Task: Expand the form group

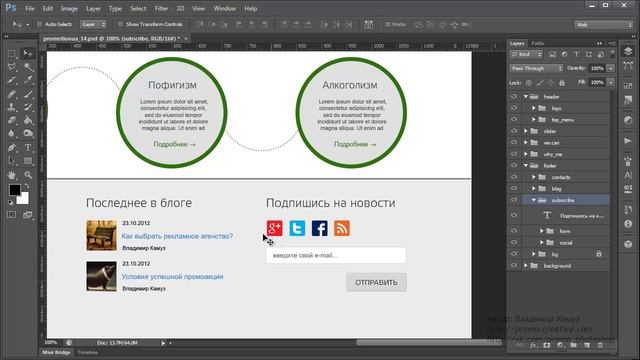Action: click(x=542, y=231)
